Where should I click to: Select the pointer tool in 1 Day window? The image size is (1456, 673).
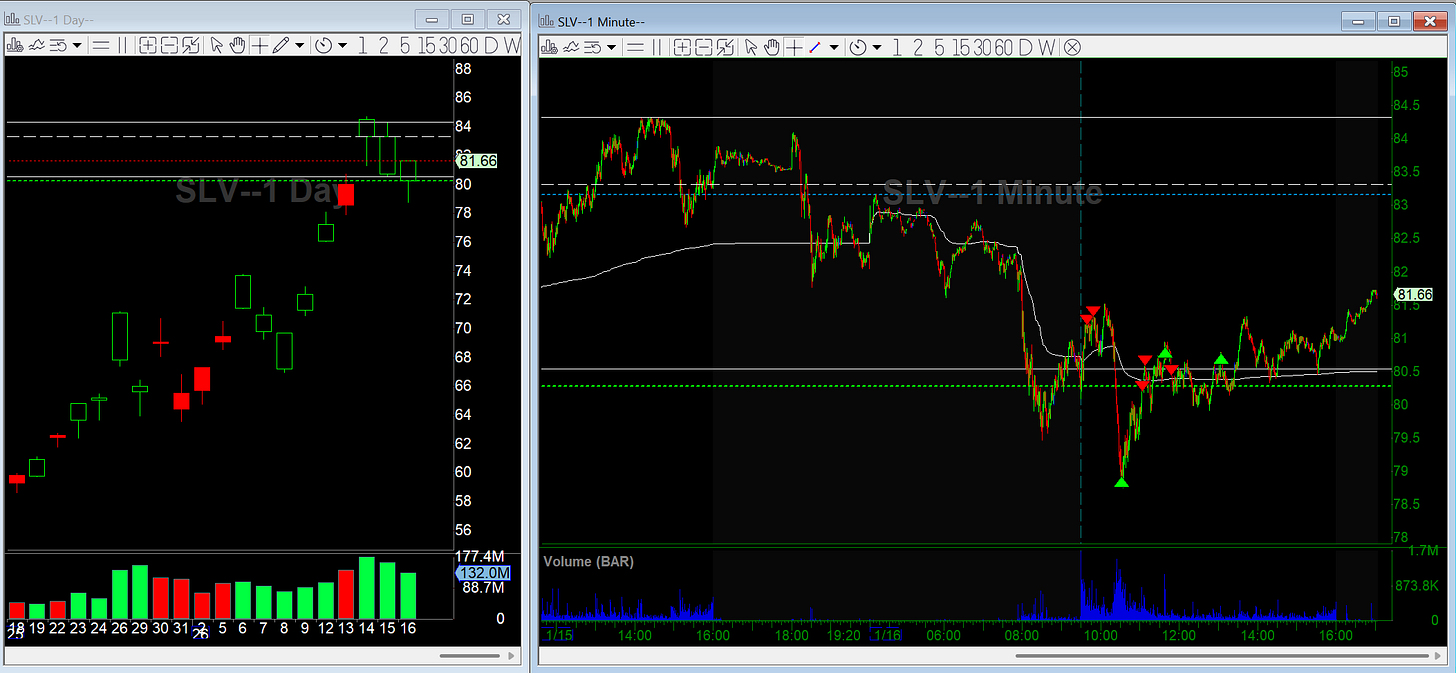pos(217,45)
